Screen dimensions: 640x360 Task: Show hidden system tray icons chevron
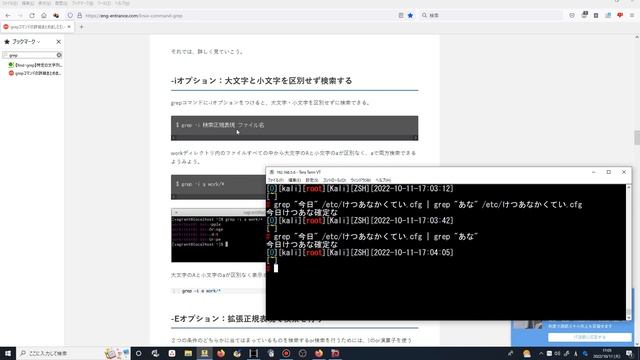(540, 353)
